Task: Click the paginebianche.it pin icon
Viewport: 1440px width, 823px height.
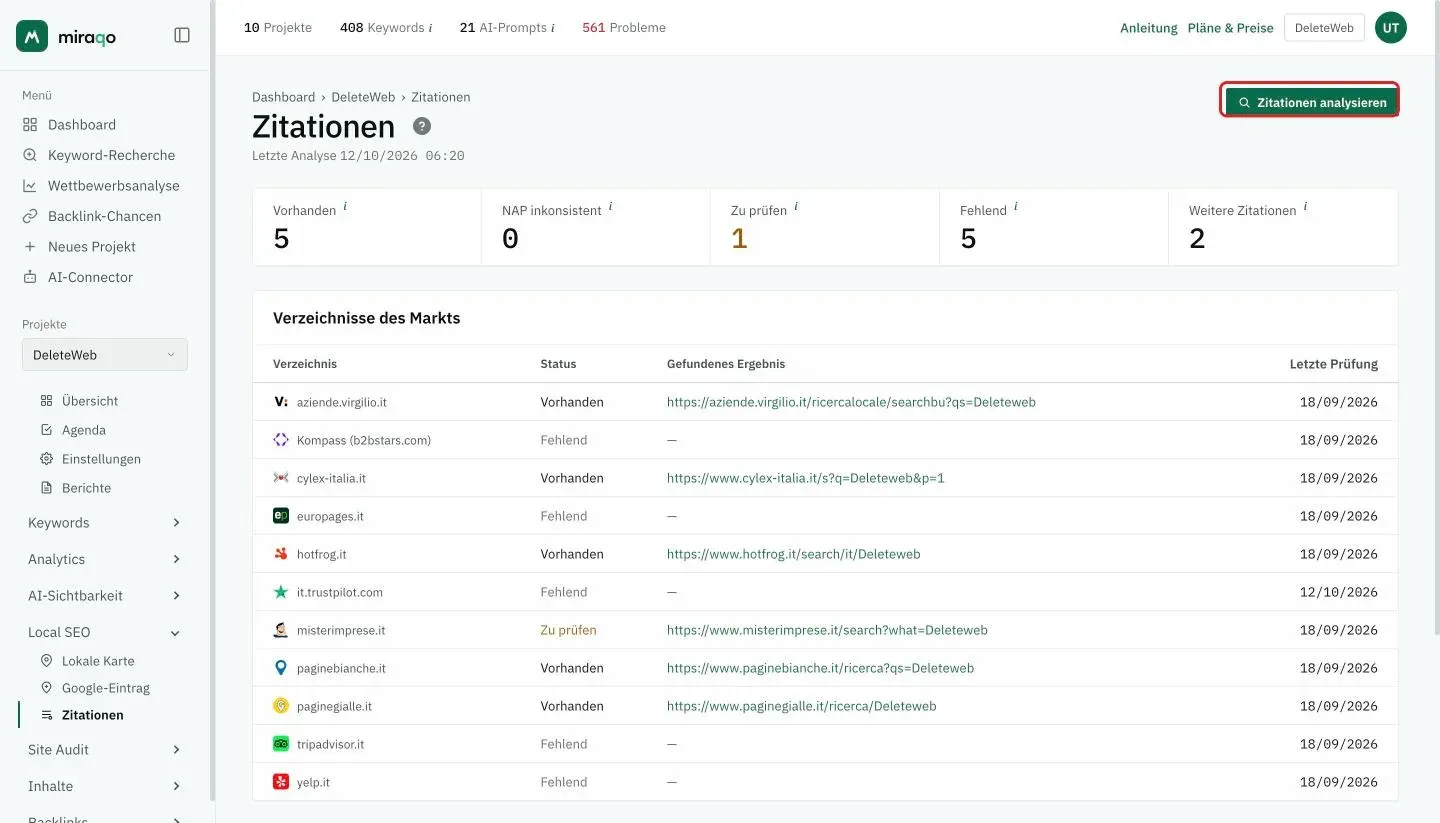Action: pyautogui.click(x=281, y=668)
